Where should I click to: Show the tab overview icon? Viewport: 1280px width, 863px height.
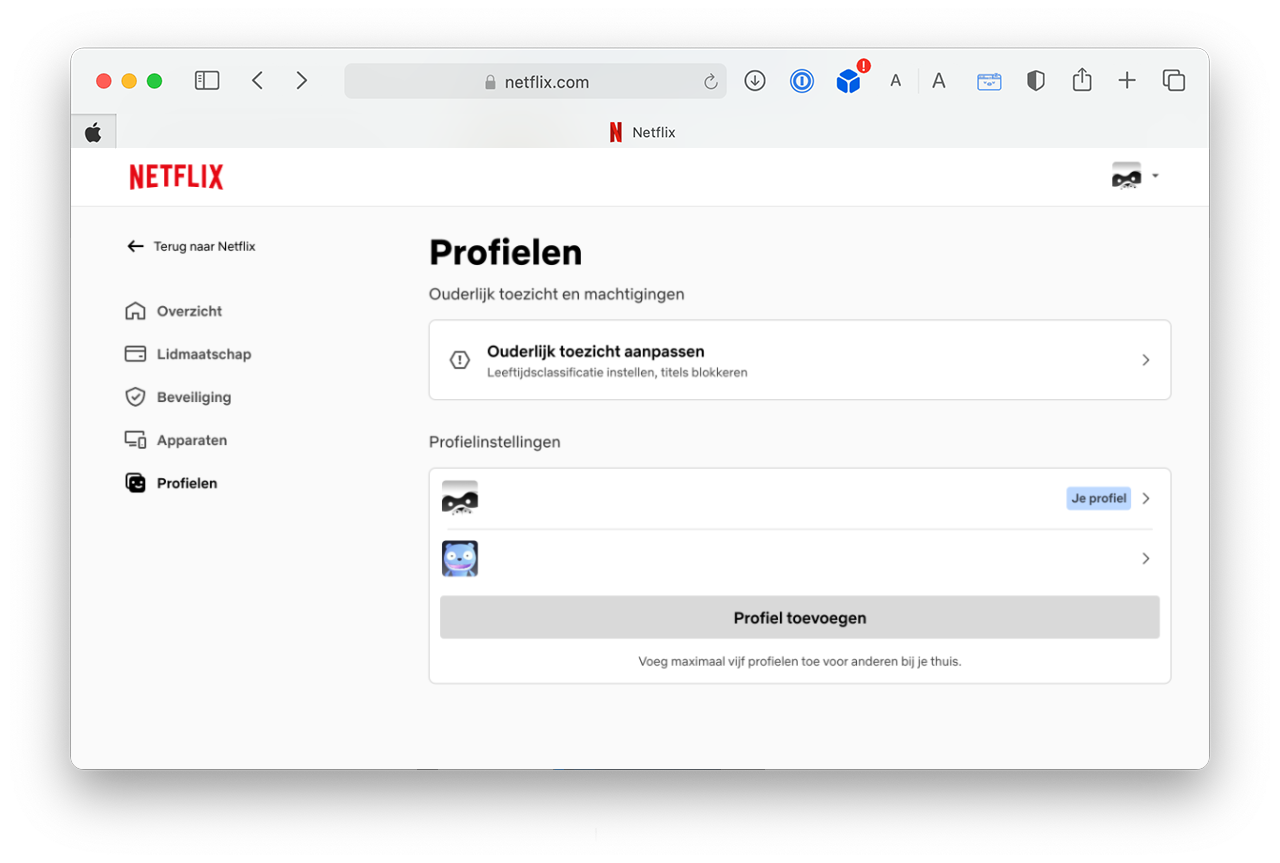[x=1174, y=81]
